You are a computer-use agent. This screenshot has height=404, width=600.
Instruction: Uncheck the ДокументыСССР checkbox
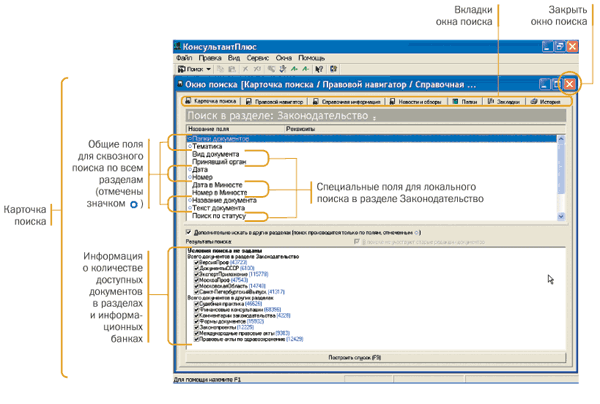click(x=197, y=268)
